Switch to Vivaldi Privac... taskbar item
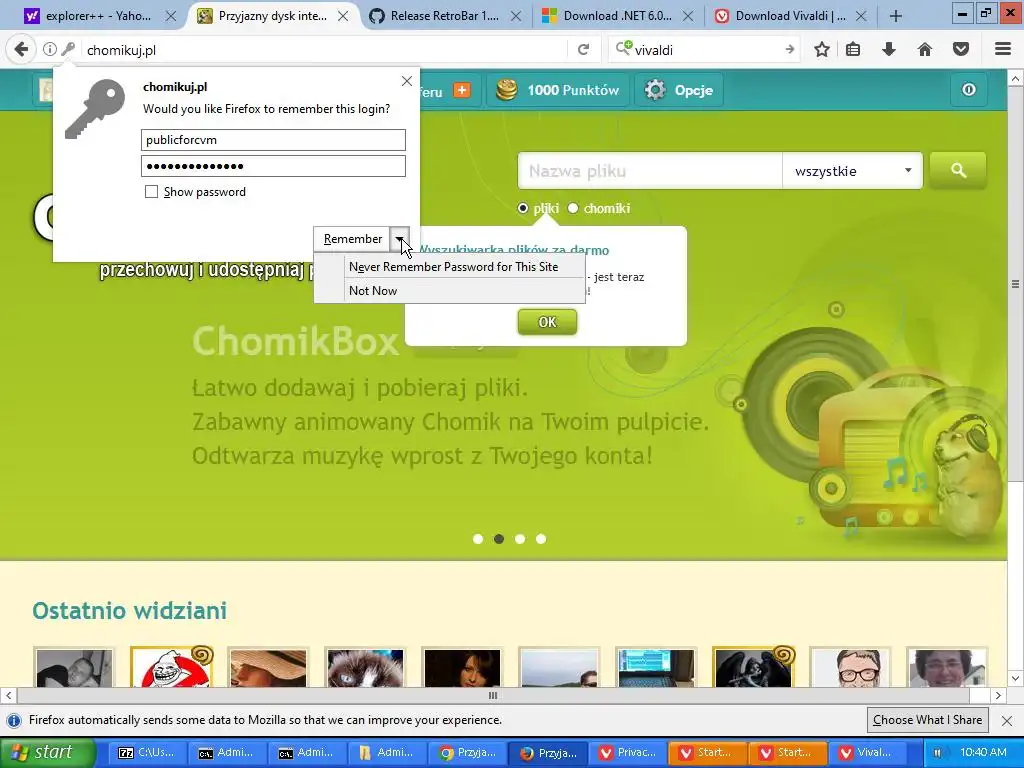The image size is (1024, 768). [x=628, y=752]
